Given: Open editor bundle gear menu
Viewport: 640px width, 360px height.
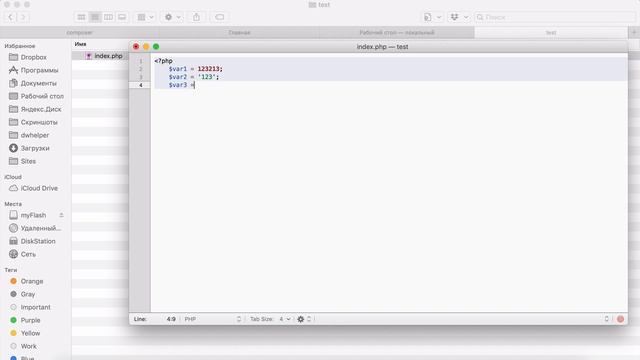Looking at the screenshot, I should click(x=304, y=319).
